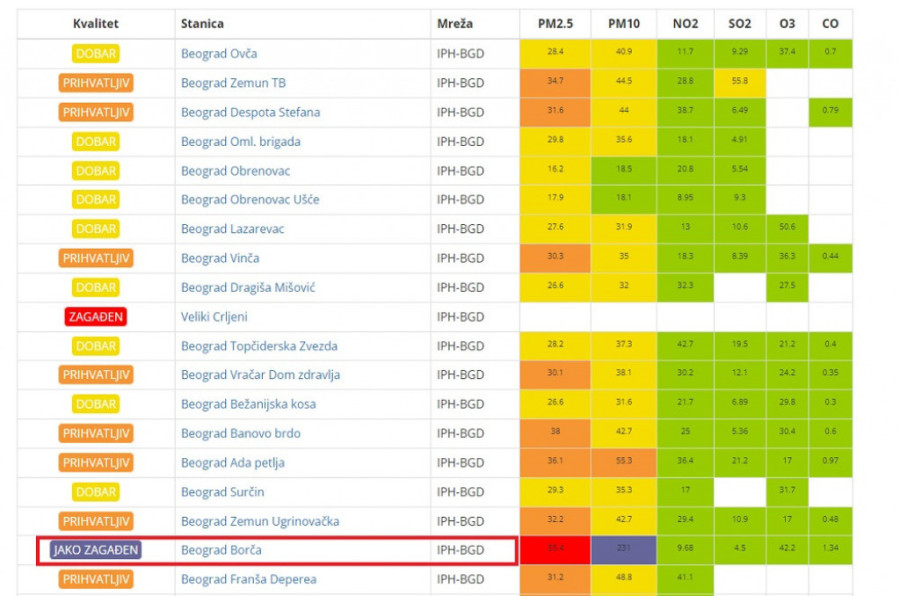This screenshot has width=900, height=596.
Task: Click the JAKO ZAGAĐEN quality badge
Action: [x=96, y=550]
